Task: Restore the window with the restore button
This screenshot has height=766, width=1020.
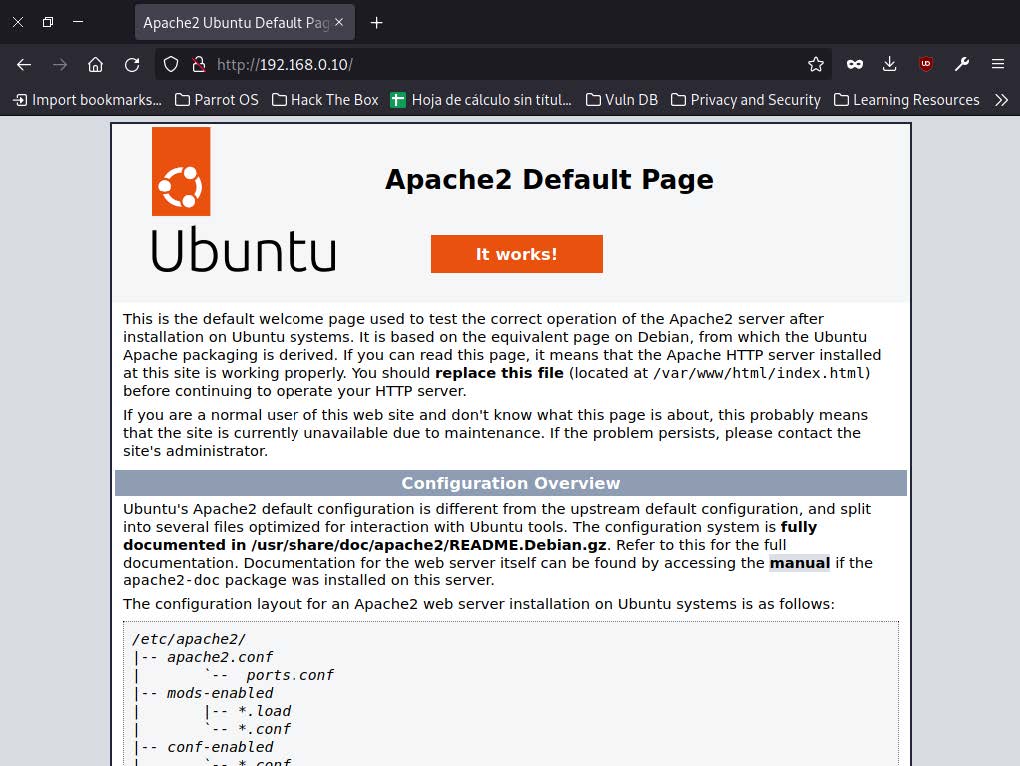Action: tap(47, 22)
